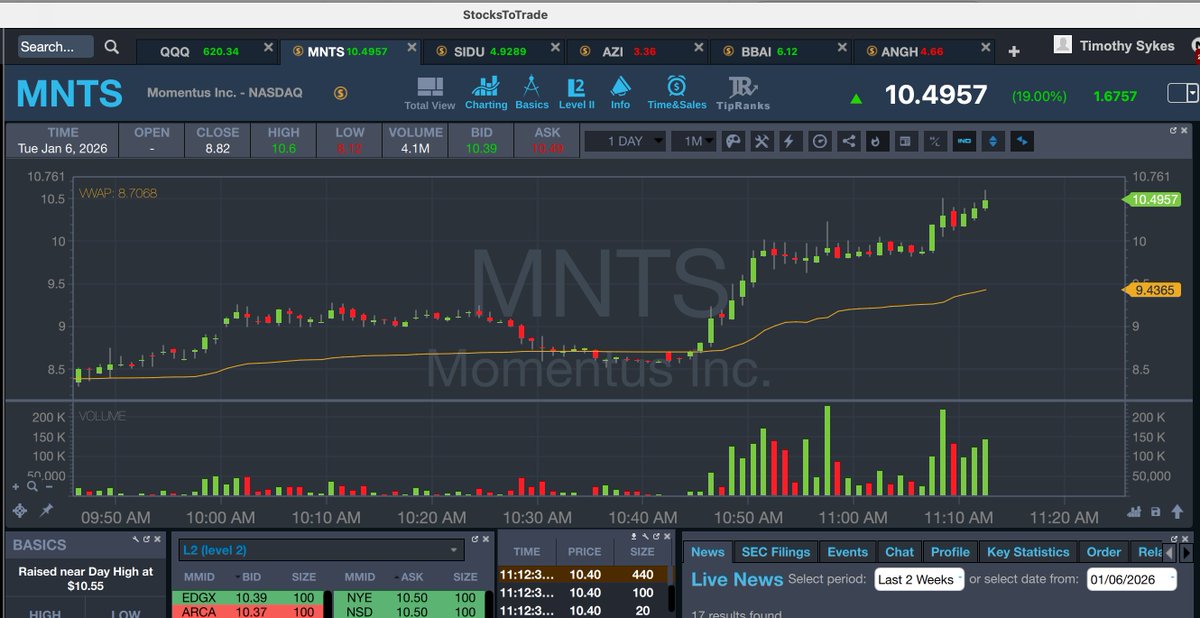Click the up arrow icon at chart bottom right
Viewport: 1200px width, 618px height.
coord(1175,511)
